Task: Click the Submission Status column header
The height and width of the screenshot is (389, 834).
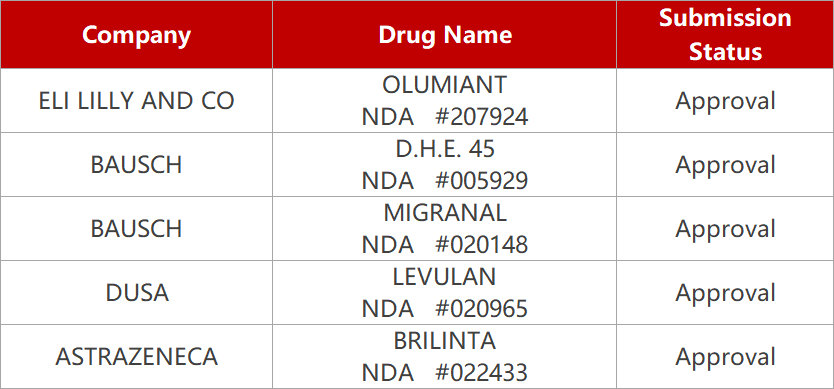Action: [725, 35]
